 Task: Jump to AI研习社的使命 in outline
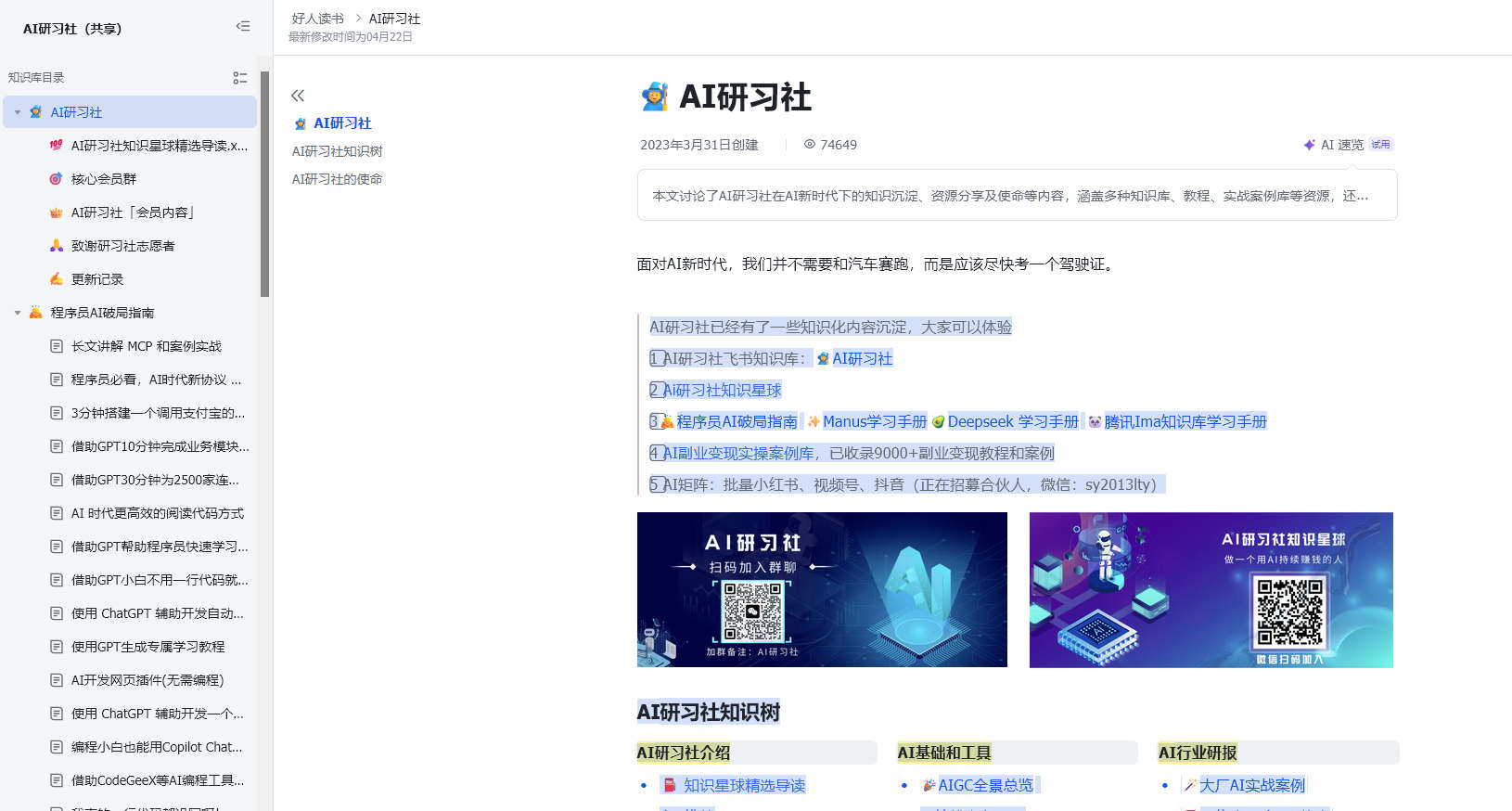337,179
